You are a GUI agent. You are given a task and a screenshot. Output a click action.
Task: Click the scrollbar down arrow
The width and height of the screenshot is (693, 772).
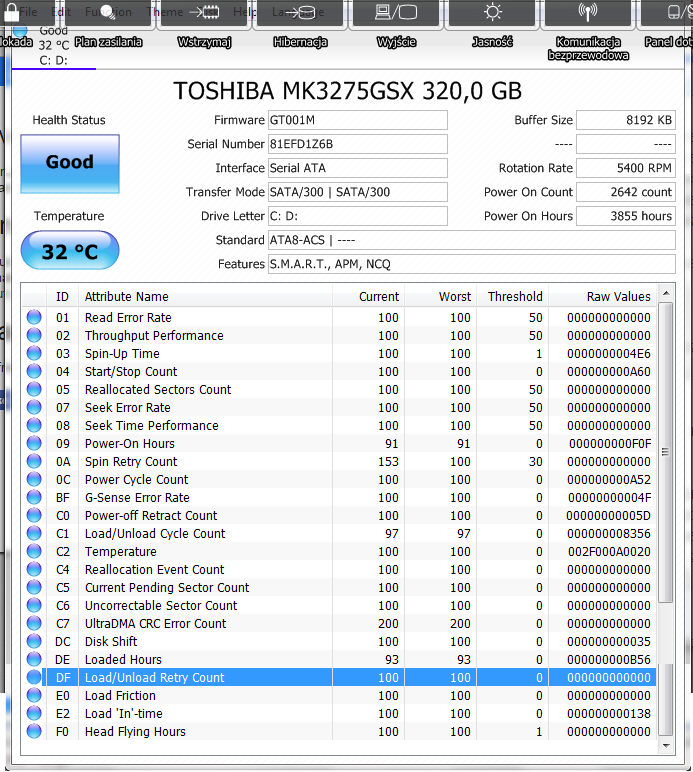tap(666, 745)
